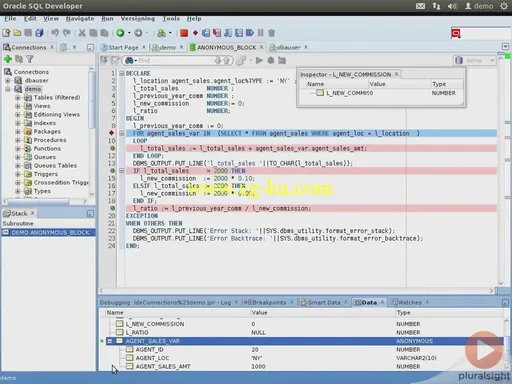Click the editor Debug bug icon

(x=271, y=60)
